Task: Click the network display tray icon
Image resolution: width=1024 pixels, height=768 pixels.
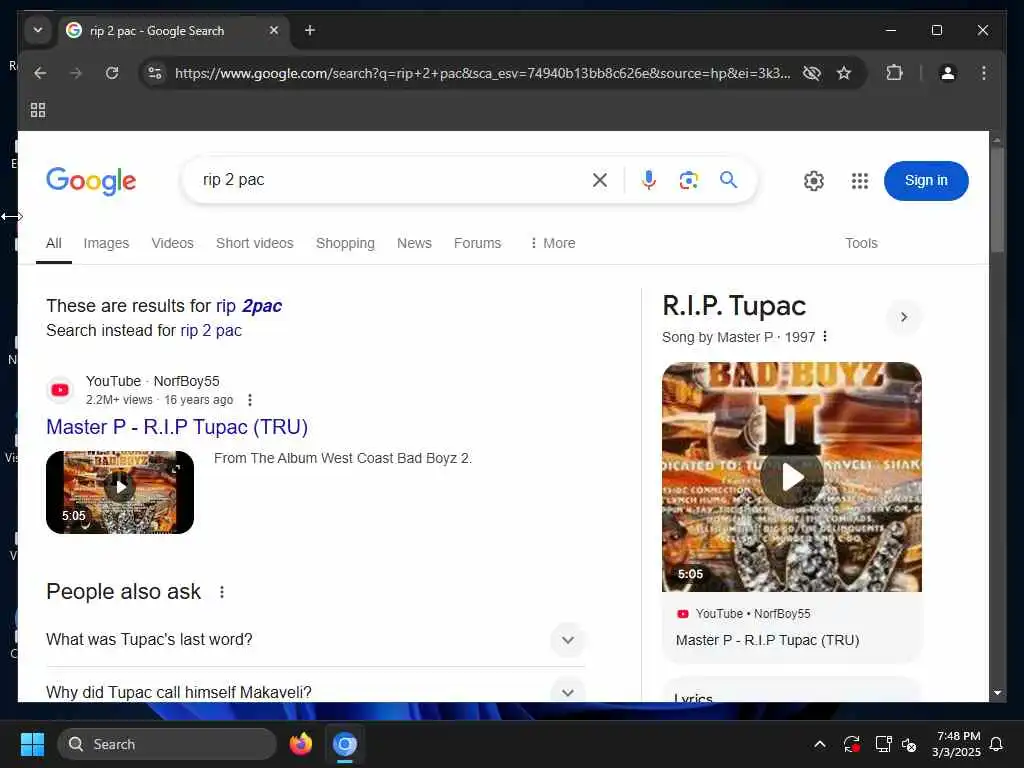Action: [883, 744]
